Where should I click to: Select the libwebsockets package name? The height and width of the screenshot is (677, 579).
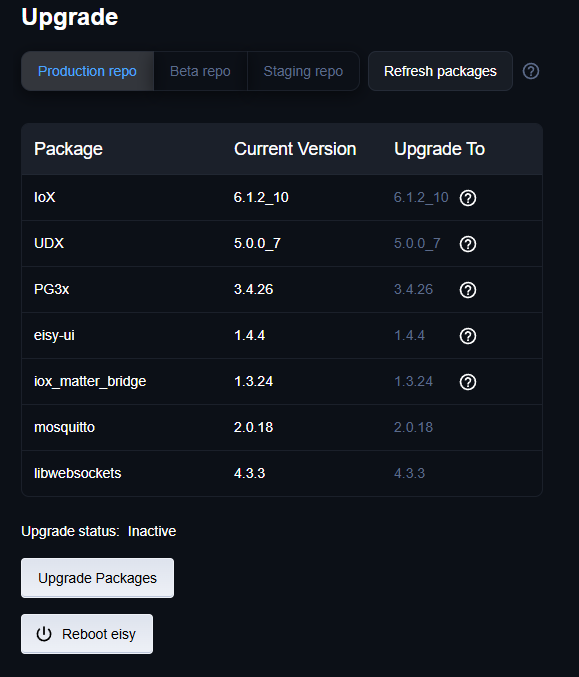[78, 473]
